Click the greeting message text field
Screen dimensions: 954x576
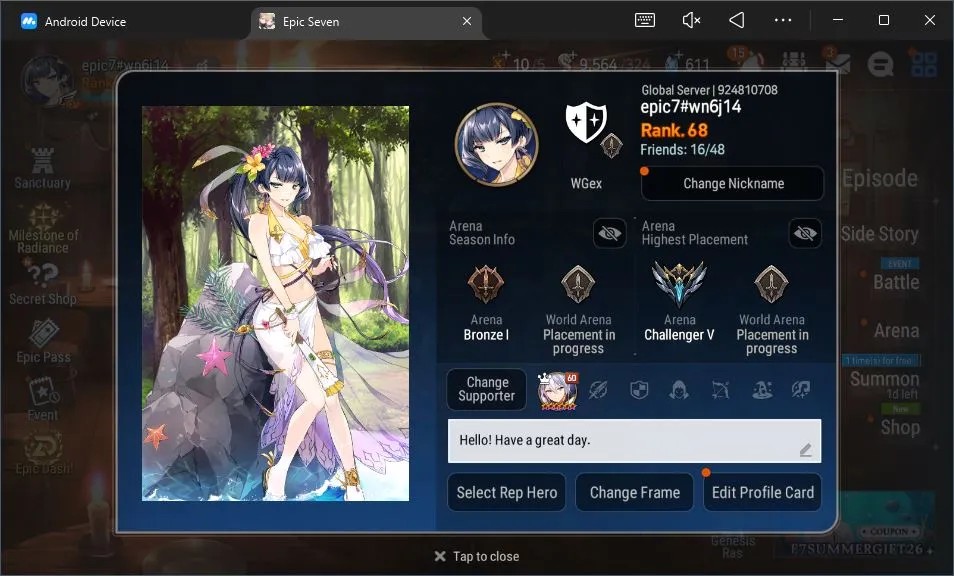tap(635, 441)
